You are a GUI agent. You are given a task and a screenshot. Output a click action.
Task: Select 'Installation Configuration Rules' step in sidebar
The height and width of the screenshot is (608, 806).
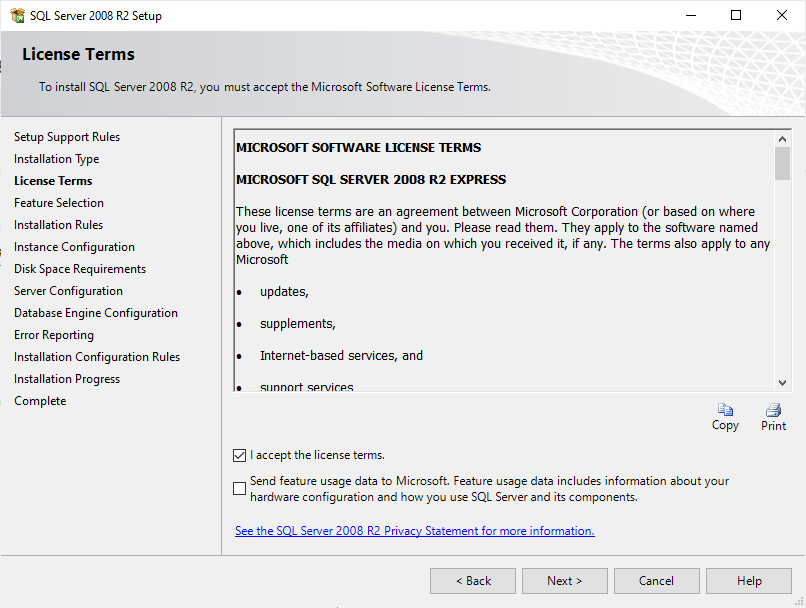[x=97, y=357]
